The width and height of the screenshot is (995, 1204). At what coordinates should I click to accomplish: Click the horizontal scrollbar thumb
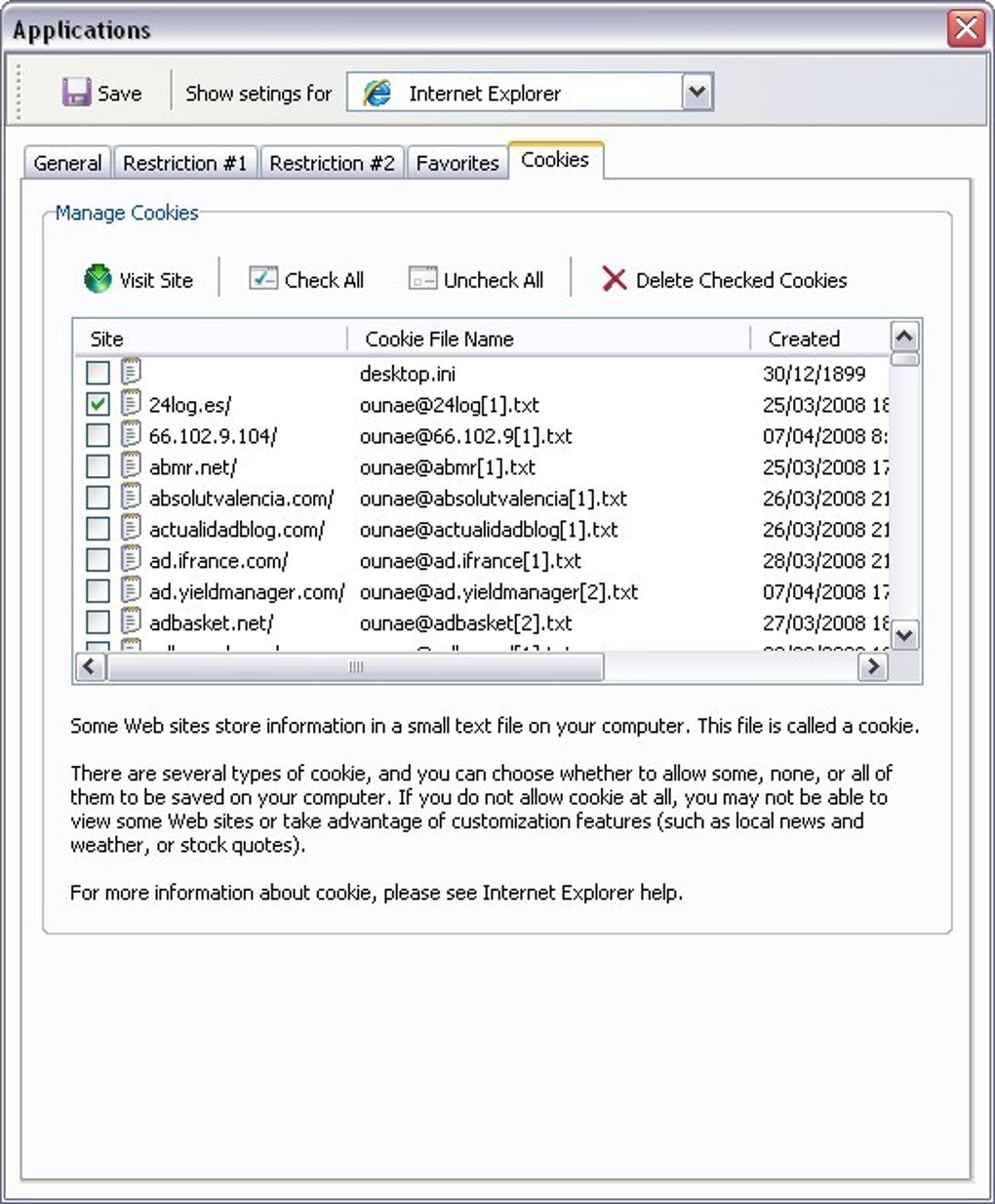point(355,666)
